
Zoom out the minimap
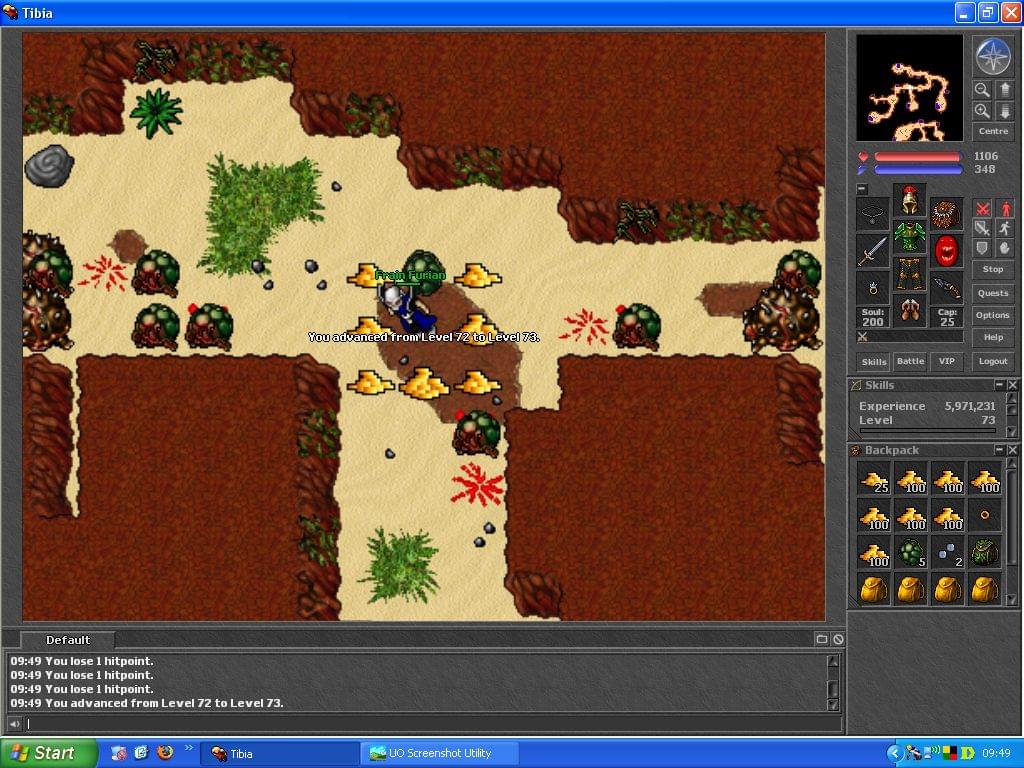[x=982, y=89]
